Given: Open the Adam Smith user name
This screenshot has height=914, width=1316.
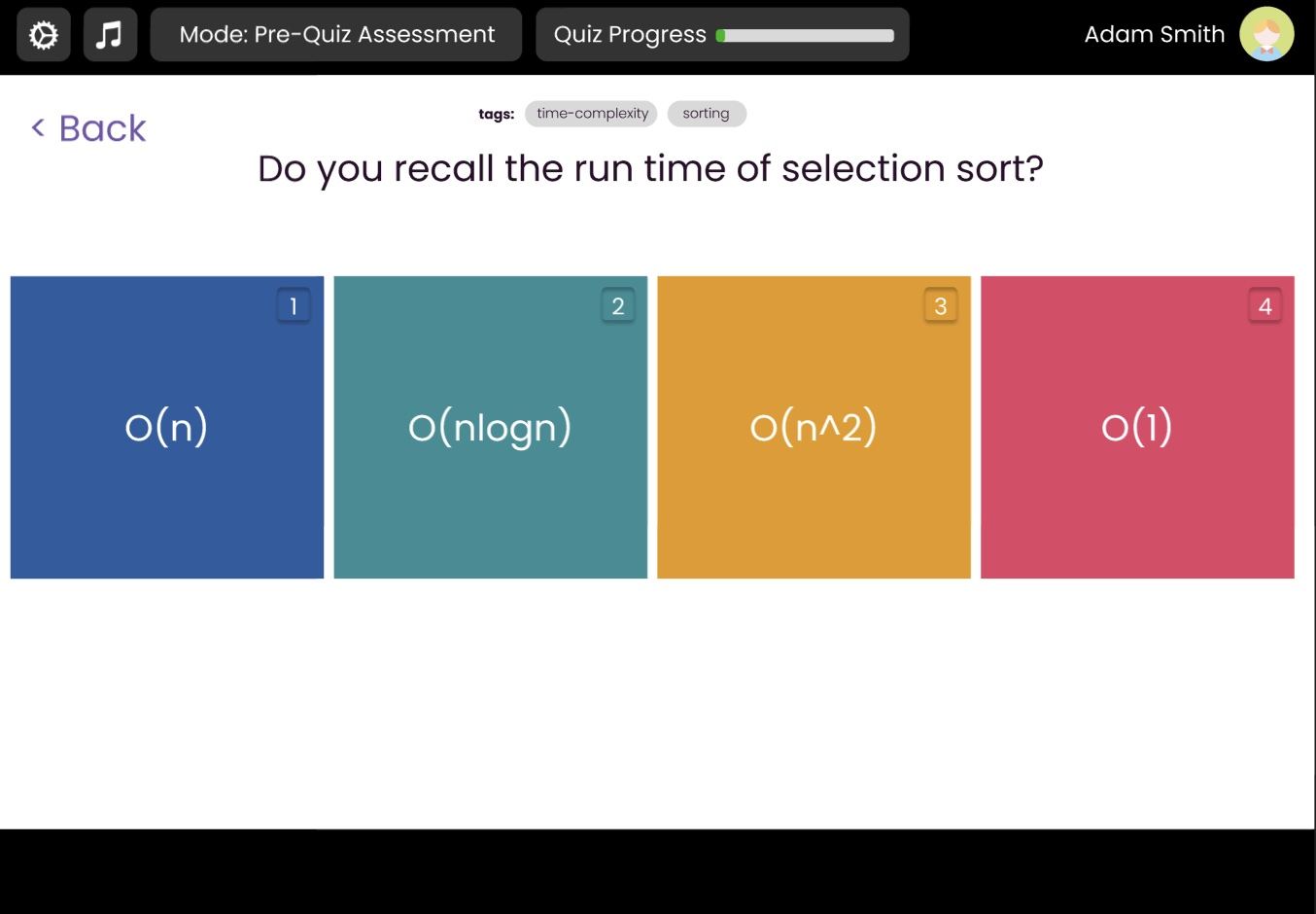Looking at the screenshot, I should pyautogui.click(x=1154, y=35).
